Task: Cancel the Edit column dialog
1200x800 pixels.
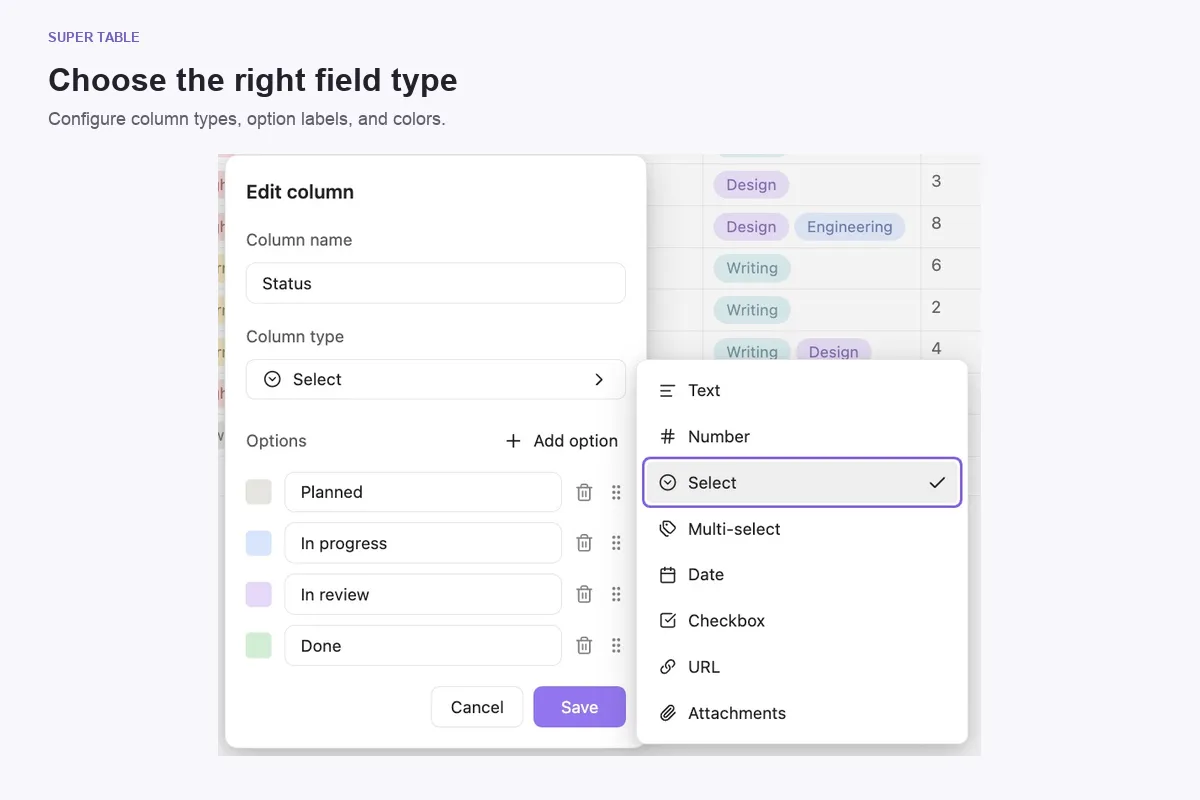Action: [x=477, y=707]
